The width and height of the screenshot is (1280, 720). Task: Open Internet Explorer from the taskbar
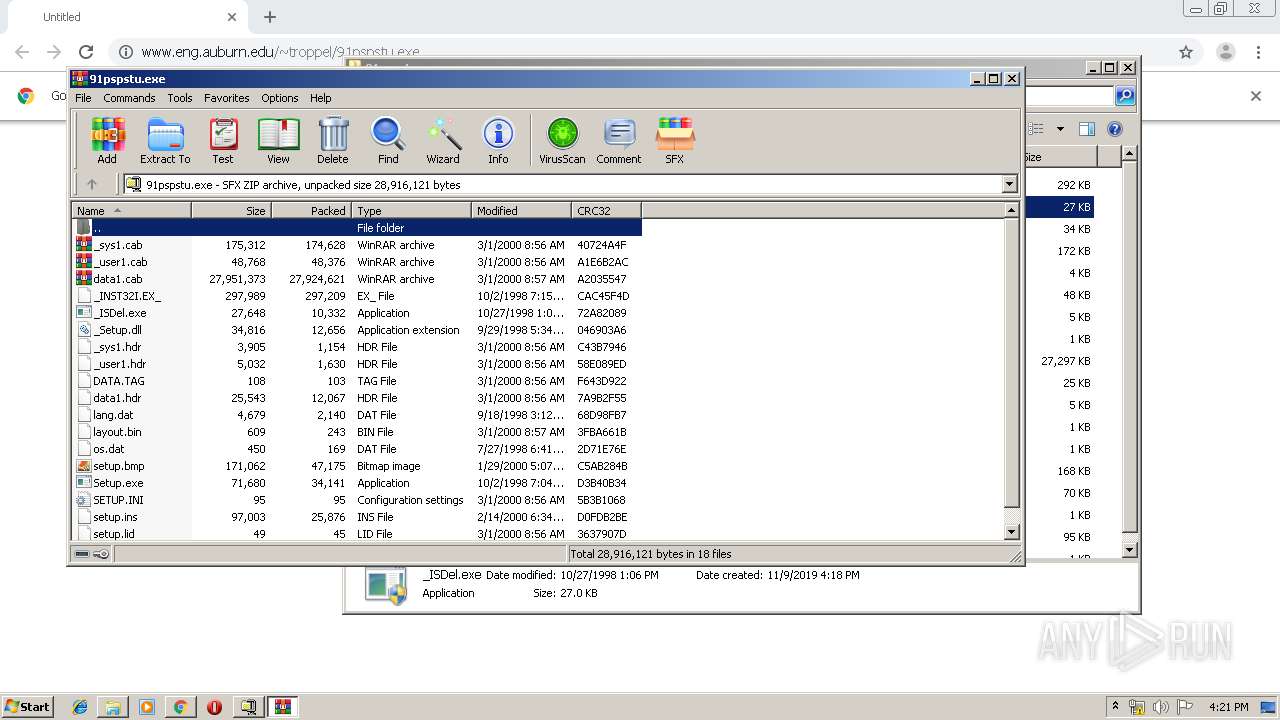(x=80, y=707)
